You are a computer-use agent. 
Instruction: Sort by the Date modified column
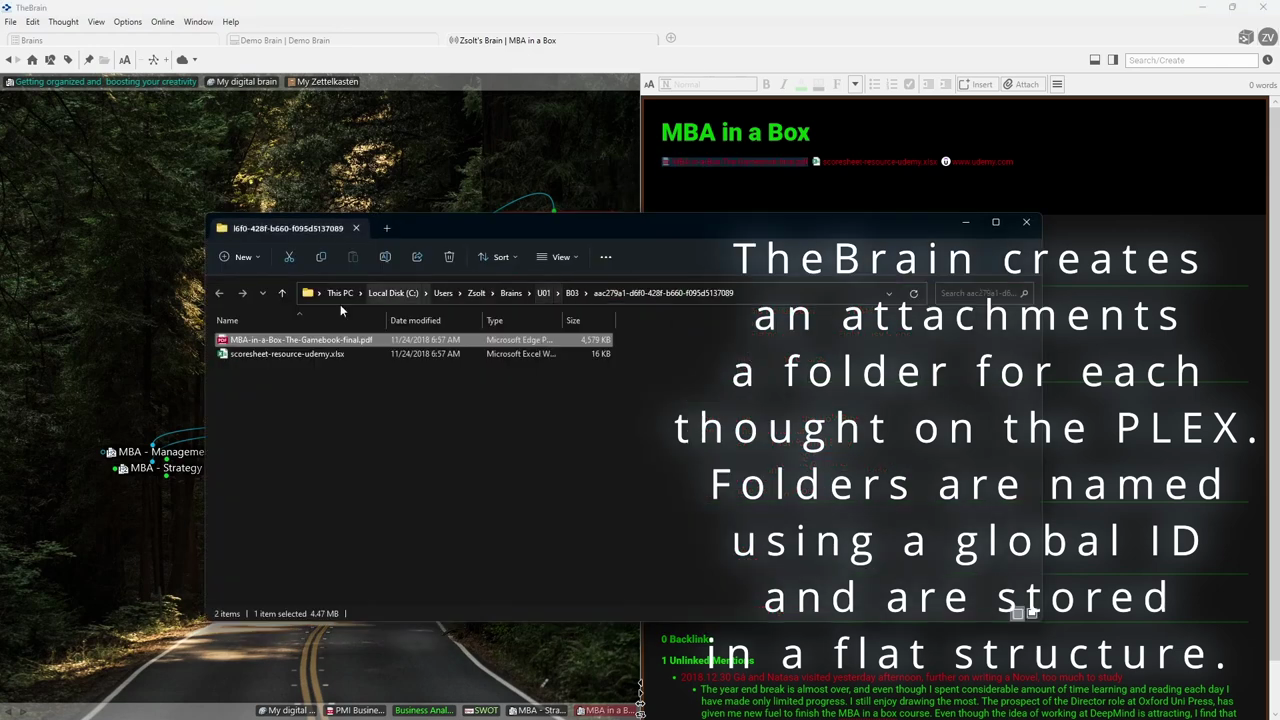(435, 320)
